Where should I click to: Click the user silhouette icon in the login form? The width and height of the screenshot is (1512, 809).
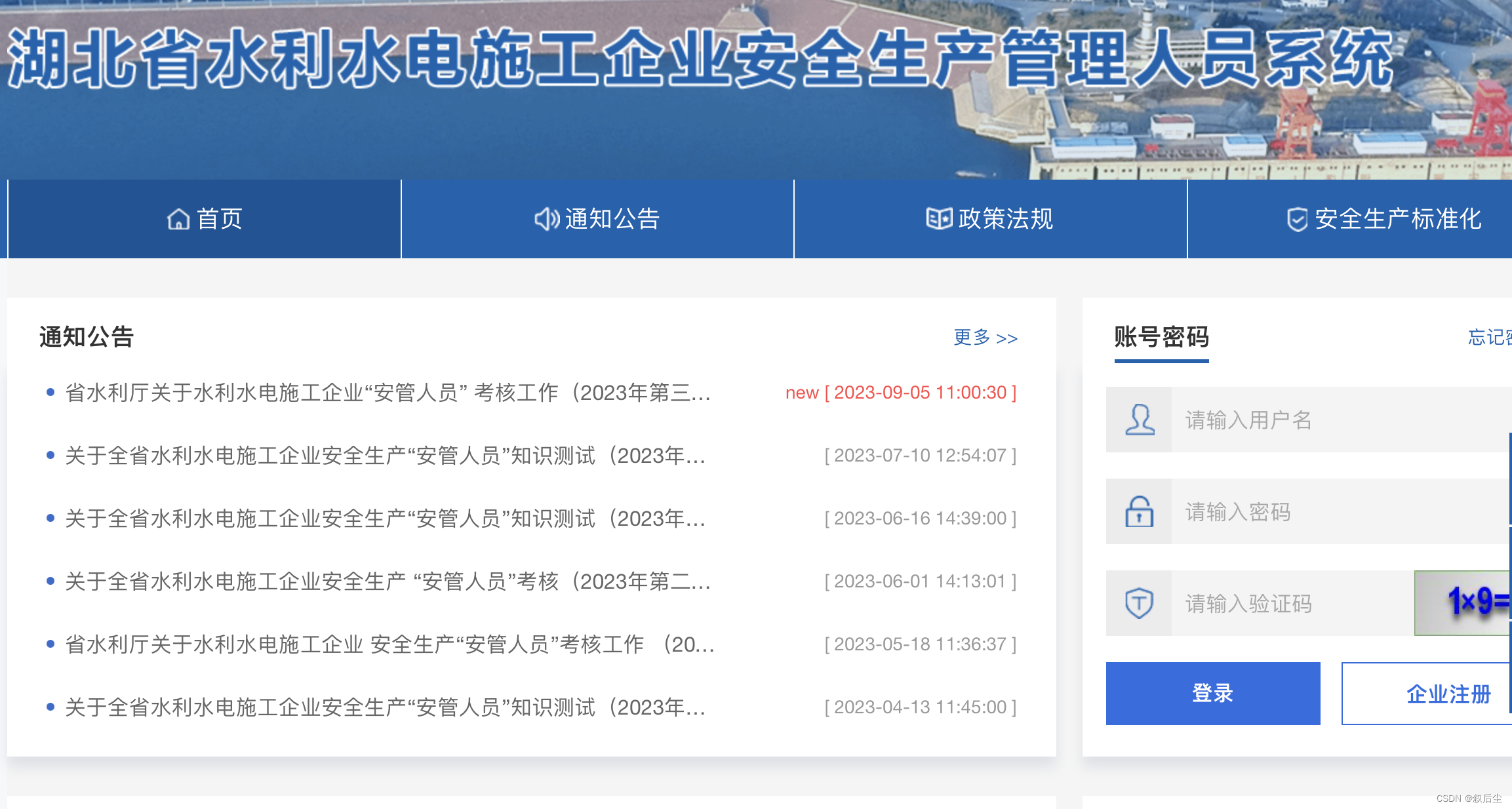(x=1140, y=420)
